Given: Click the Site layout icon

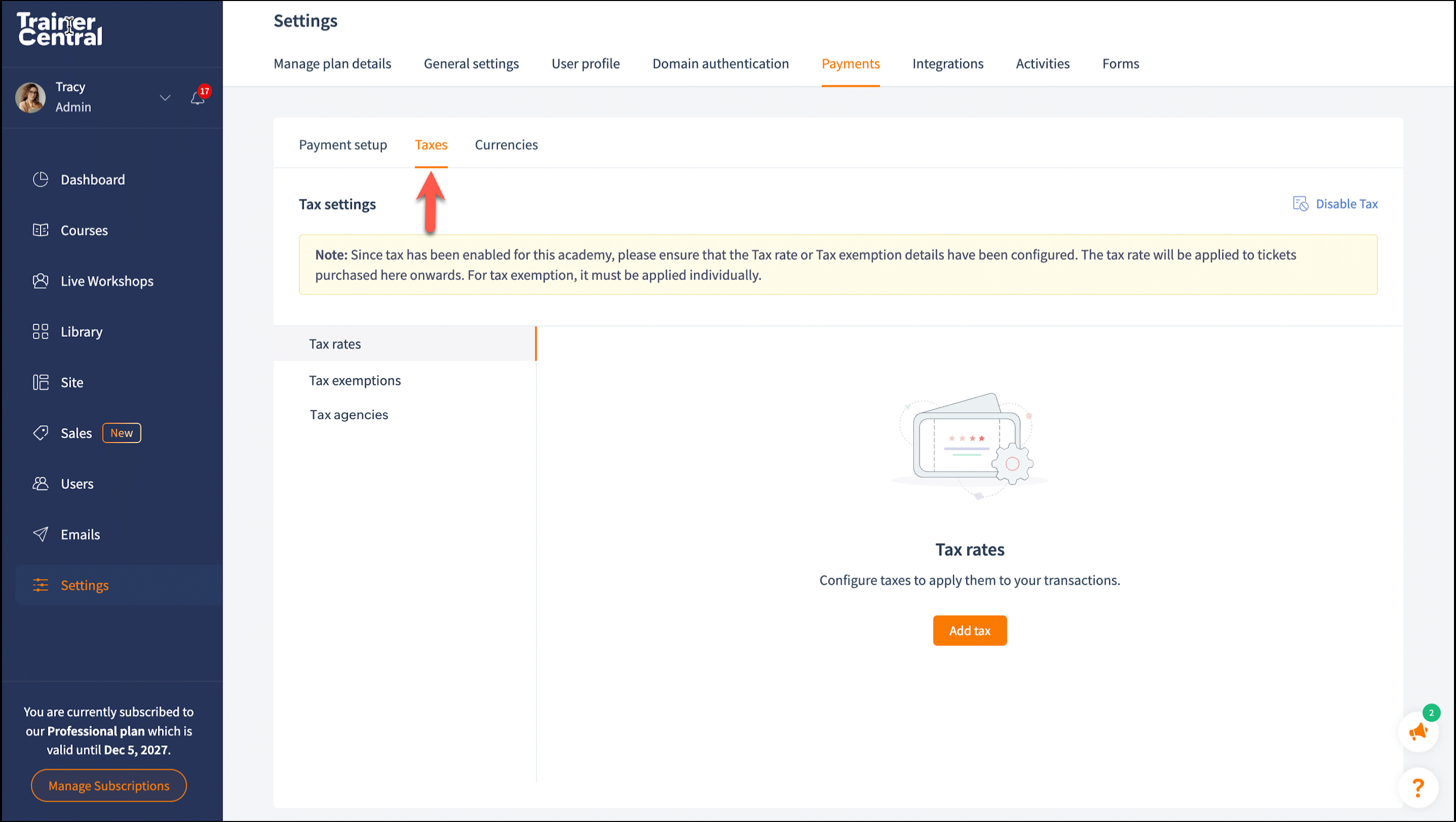Looking at the screenshot, I should tap(40, 382).
